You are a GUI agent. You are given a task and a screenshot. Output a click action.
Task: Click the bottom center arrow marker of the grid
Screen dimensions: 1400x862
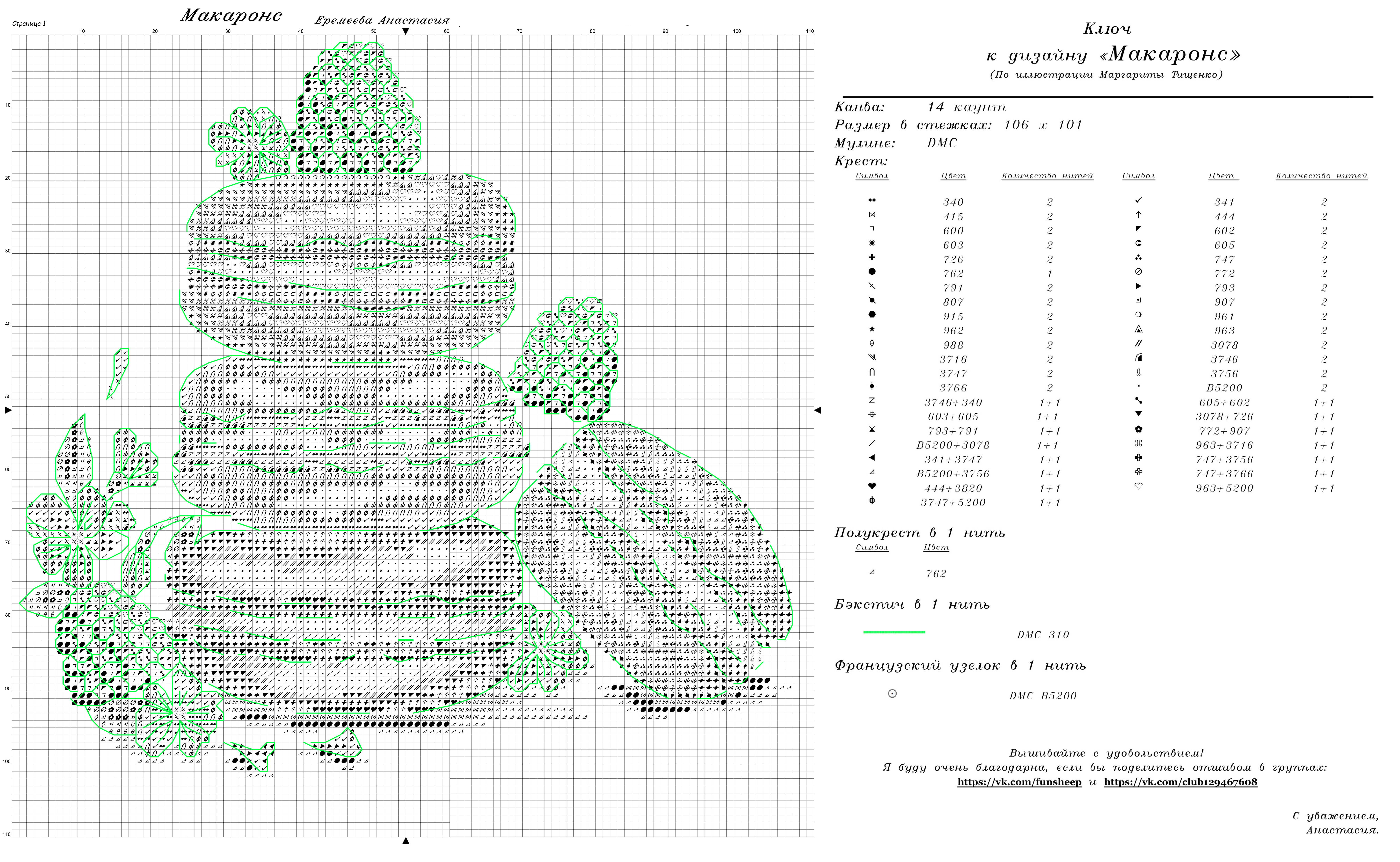pyautogui.click(x=405, y=841)
